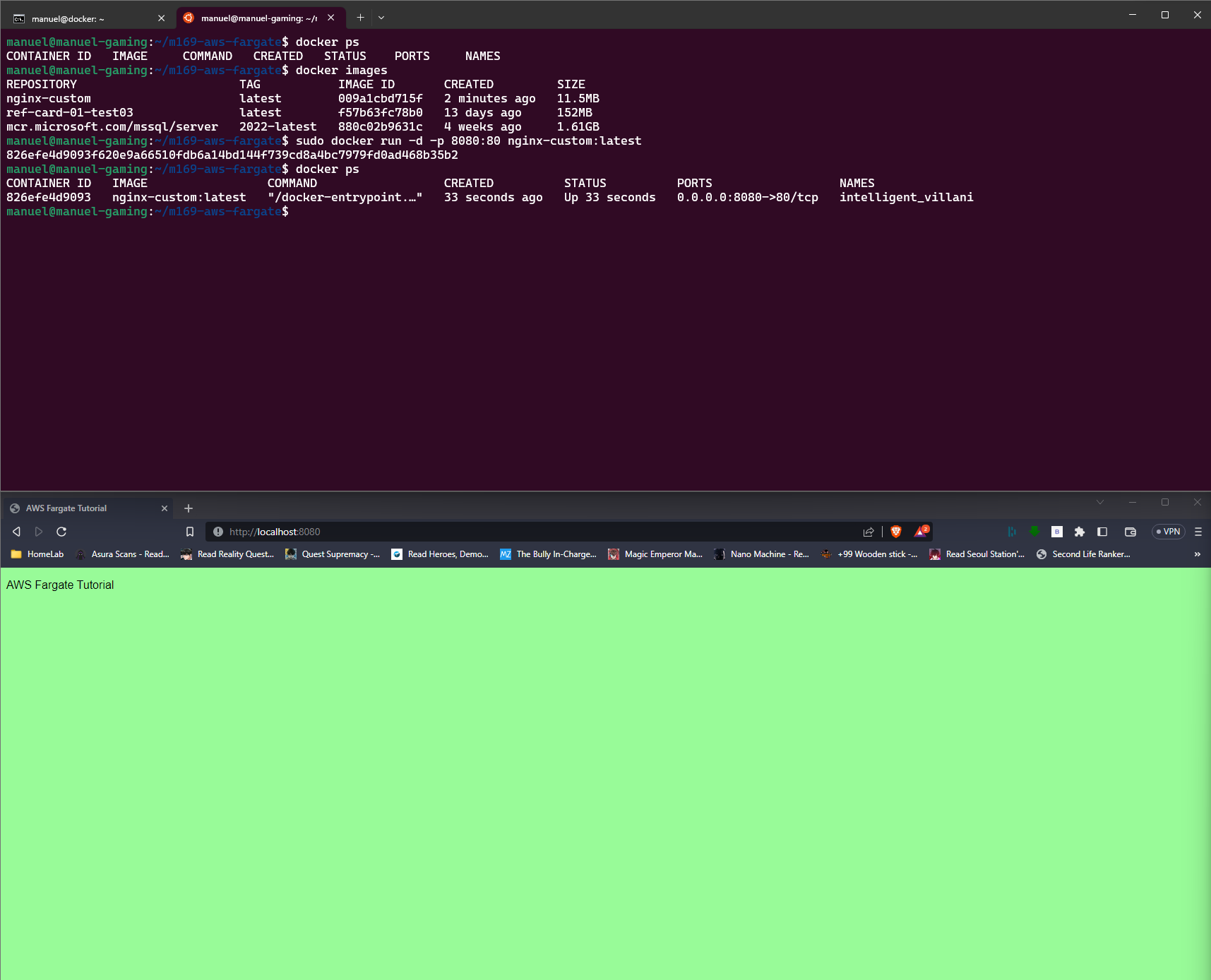Expand hidden bookmarks overflow chevron
The height and width of the screenshot is (980, 1211).
(x=1197, y=554)
